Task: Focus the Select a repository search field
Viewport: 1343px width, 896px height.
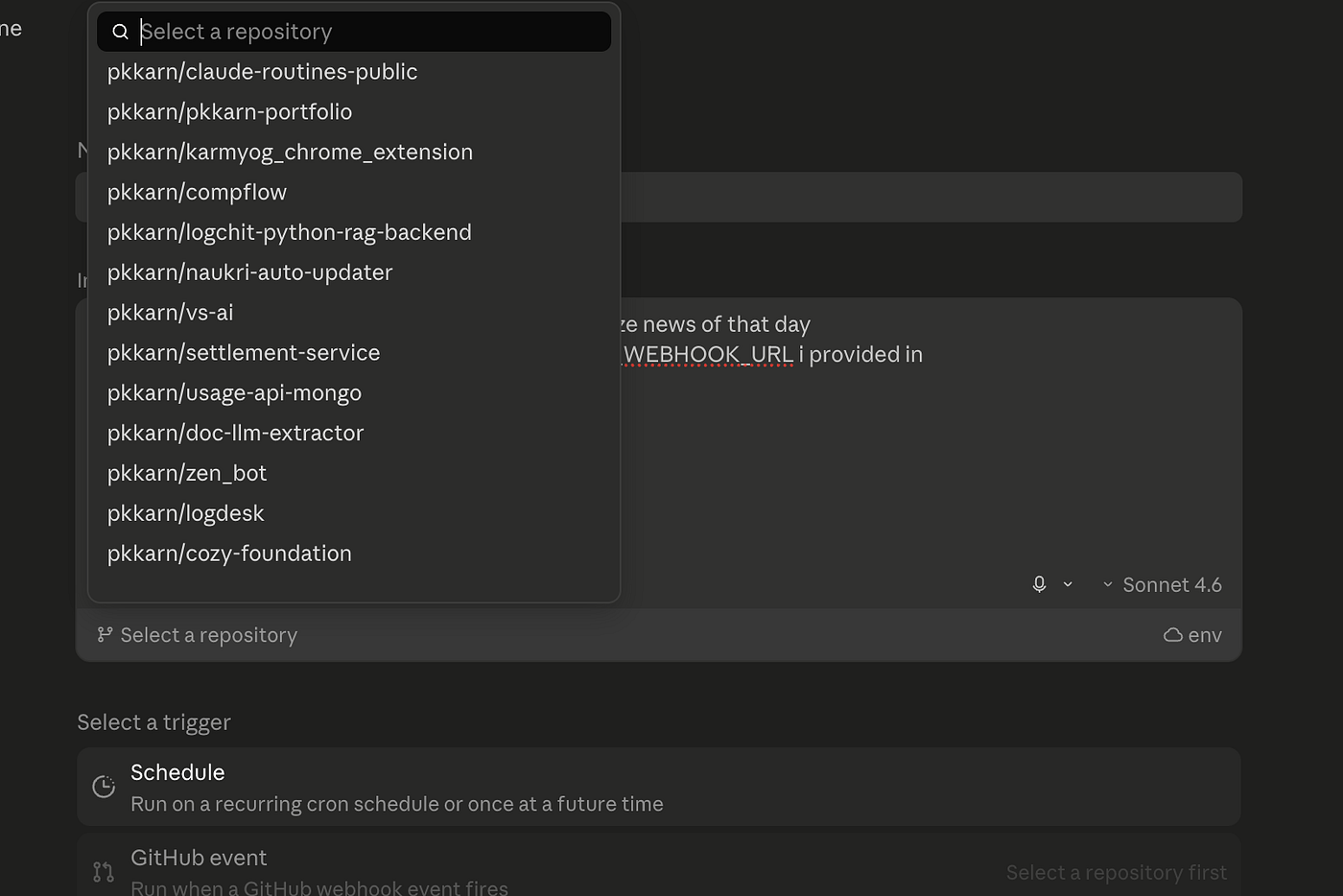Action: click(354, 32)
